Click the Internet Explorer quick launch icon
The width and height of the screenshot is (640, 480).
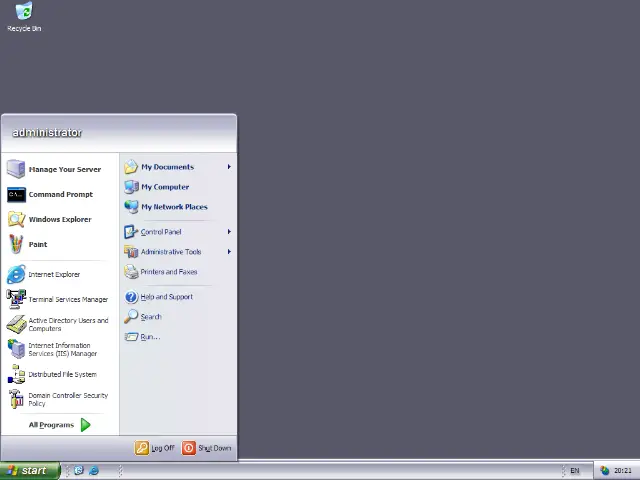[x=93, y=471]
